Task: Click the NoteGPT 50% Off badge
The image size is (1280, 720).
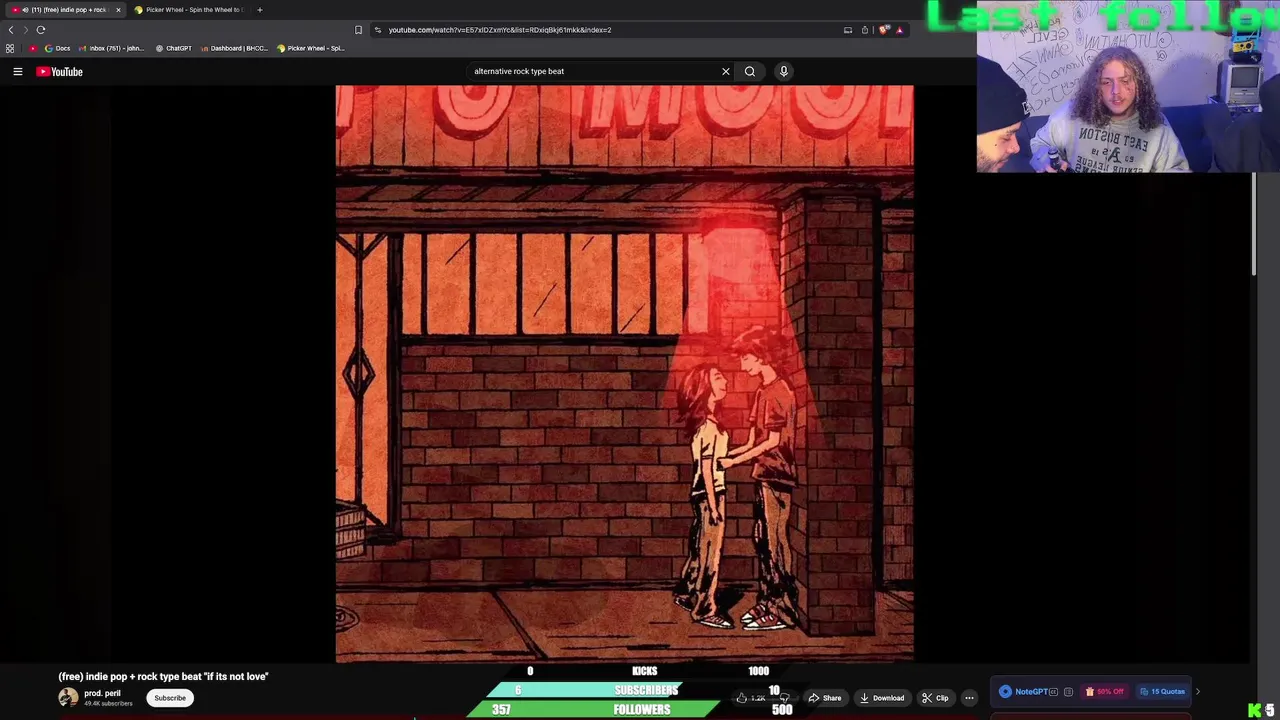Action: click(x=1104, y=691)
